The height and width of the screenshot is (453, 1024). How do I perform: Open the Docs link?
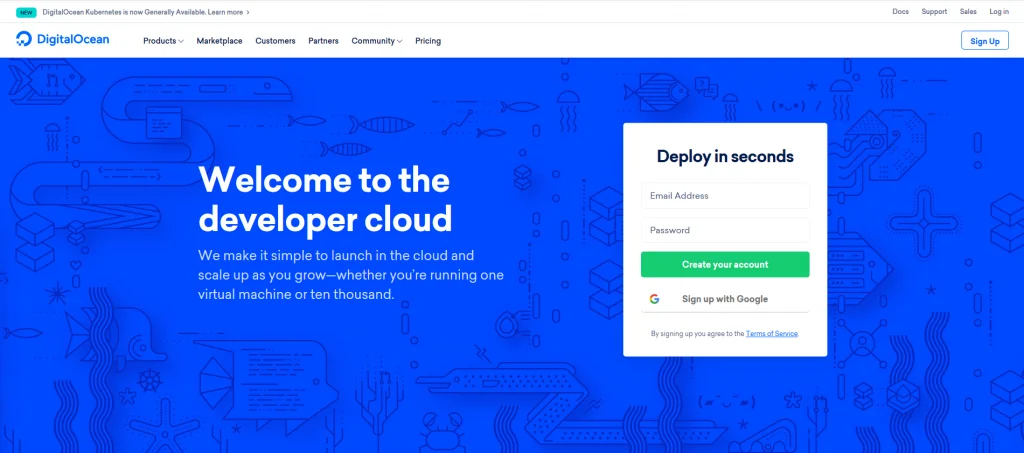tap(900, 12)
